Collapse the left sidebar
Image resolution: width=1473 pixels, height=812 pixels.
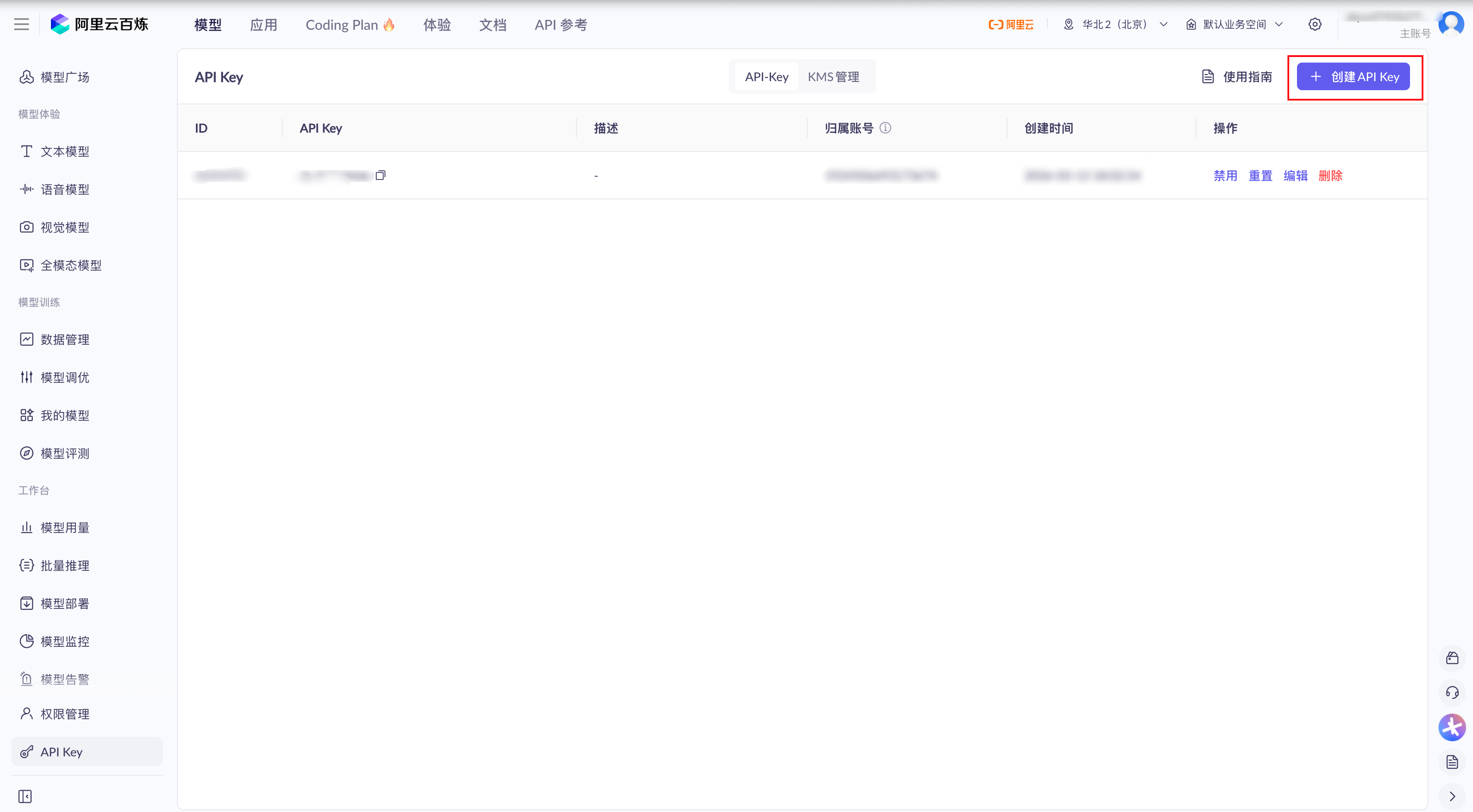pos(25,796)
